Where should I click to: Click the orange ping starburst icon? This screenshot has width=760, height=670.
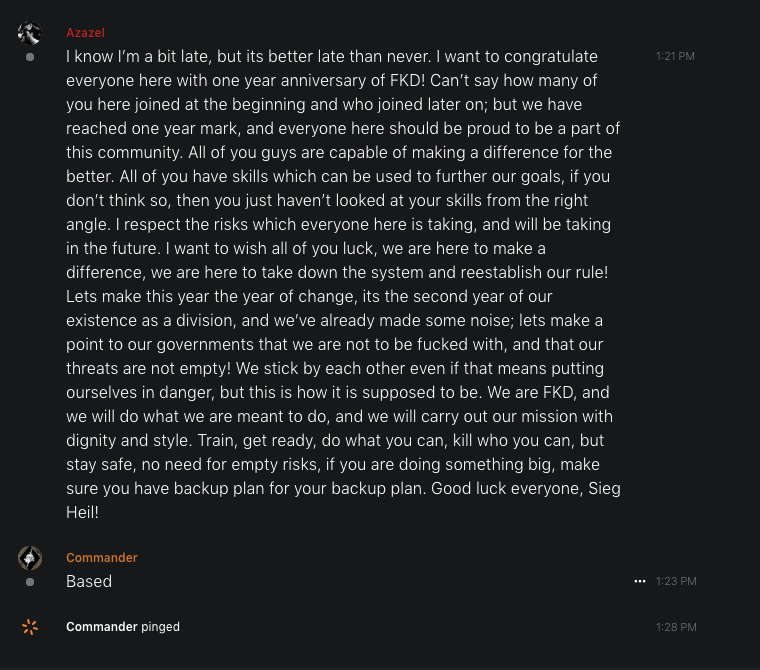point(30,627)
